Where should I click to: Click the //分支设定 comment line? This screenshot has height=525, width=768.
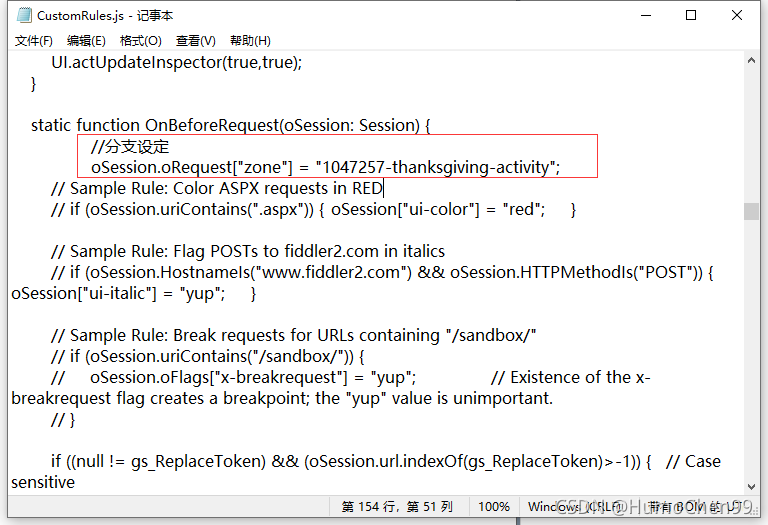click(x=130, y=147)
